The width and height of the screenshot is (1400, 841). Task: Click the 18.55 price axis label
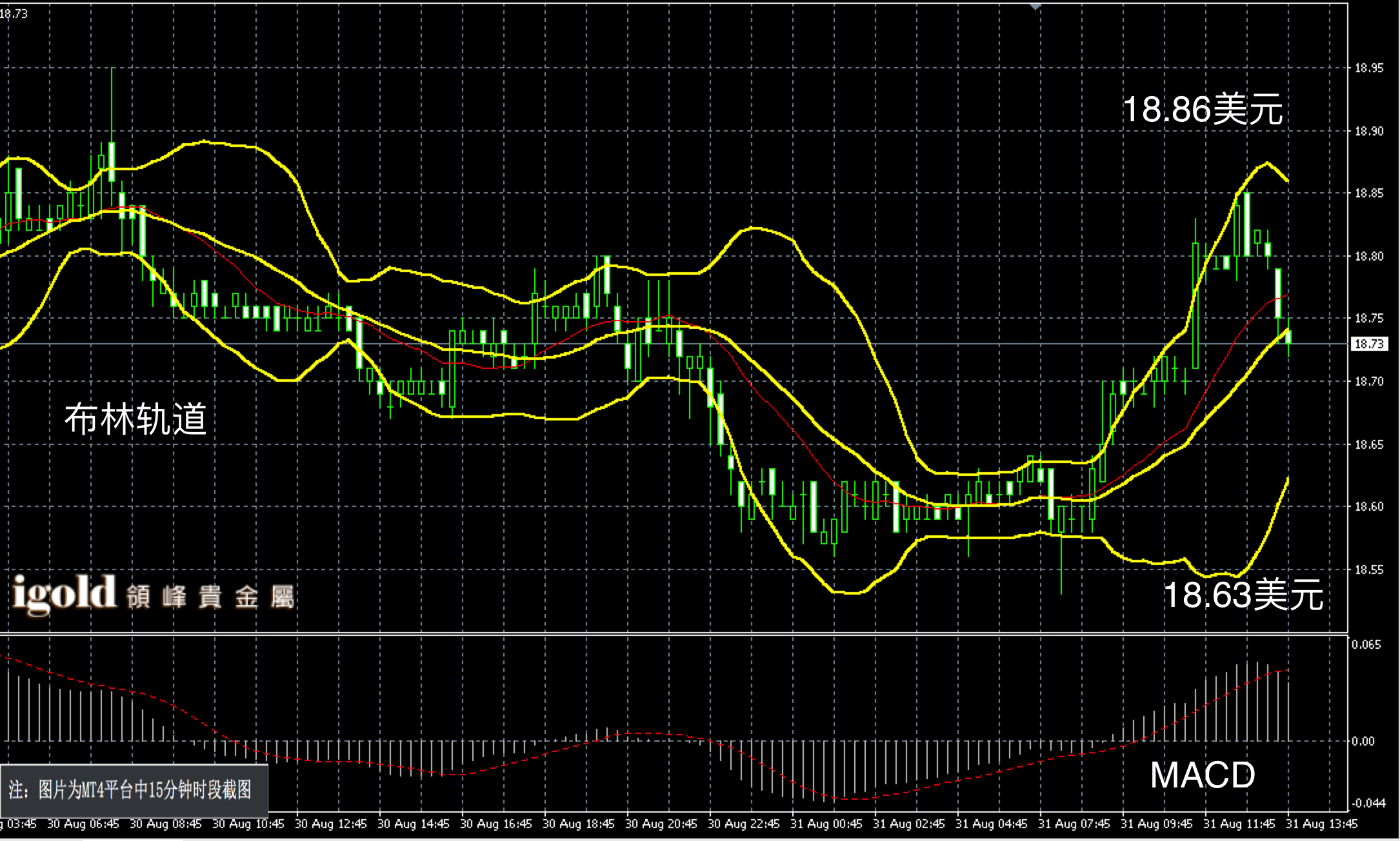coord(1368,570)
